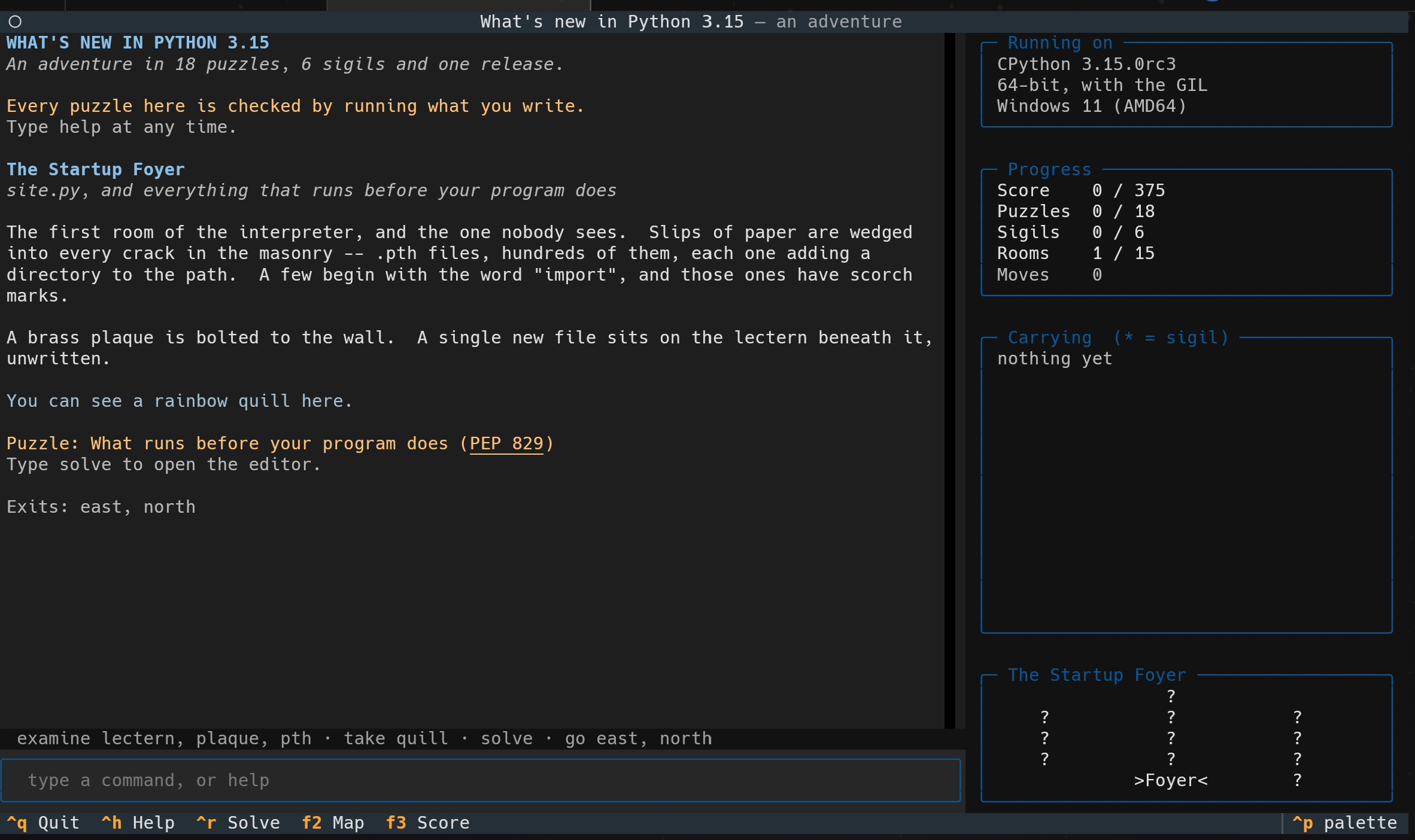Click '64-bit, with the GIL' line
The width and height of the screenshot is (1415, 840).
(1102, 85)
